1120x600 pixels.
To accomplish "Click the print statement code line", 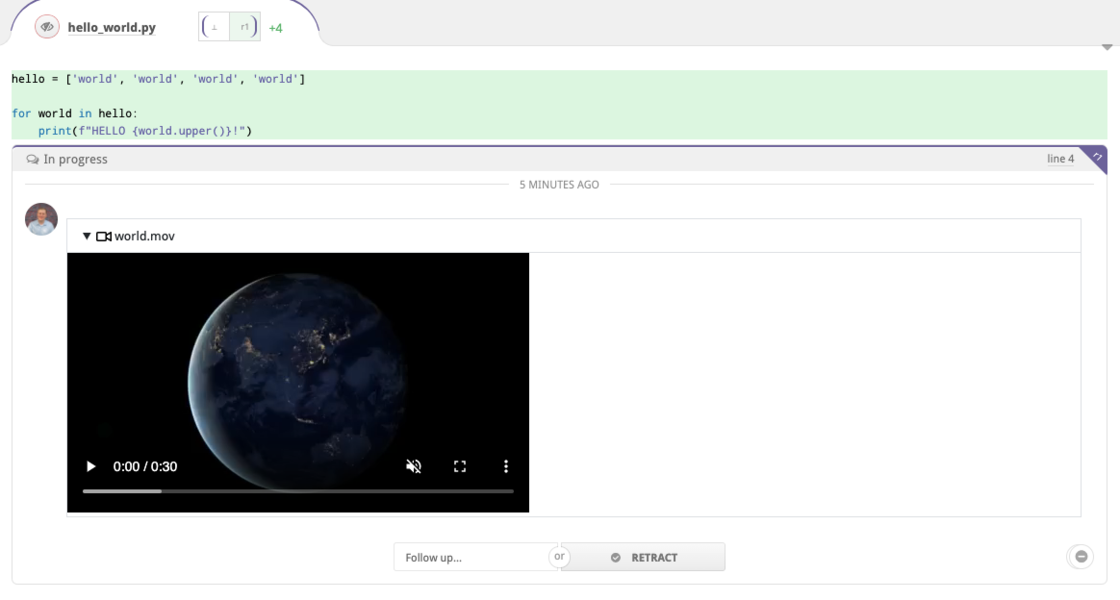I will click(145, 131).
